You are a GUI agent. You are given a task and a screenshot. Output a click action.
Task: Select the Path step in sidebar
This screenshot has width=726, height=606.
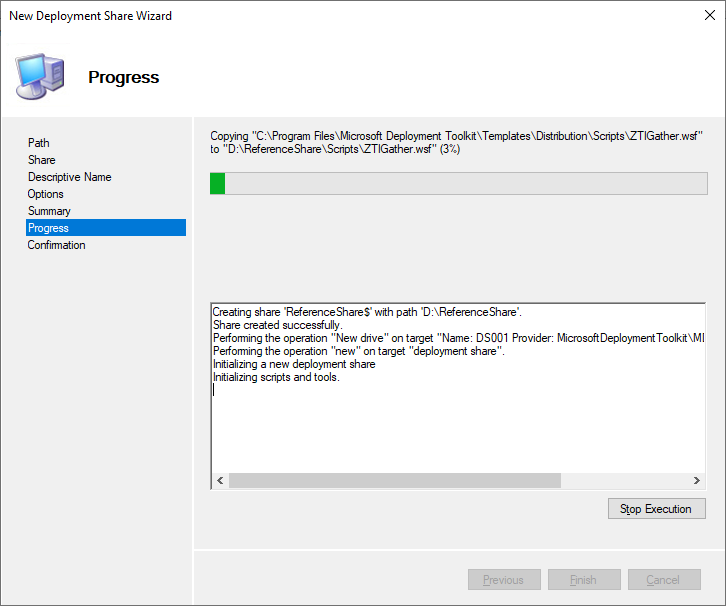pos(38,143)
